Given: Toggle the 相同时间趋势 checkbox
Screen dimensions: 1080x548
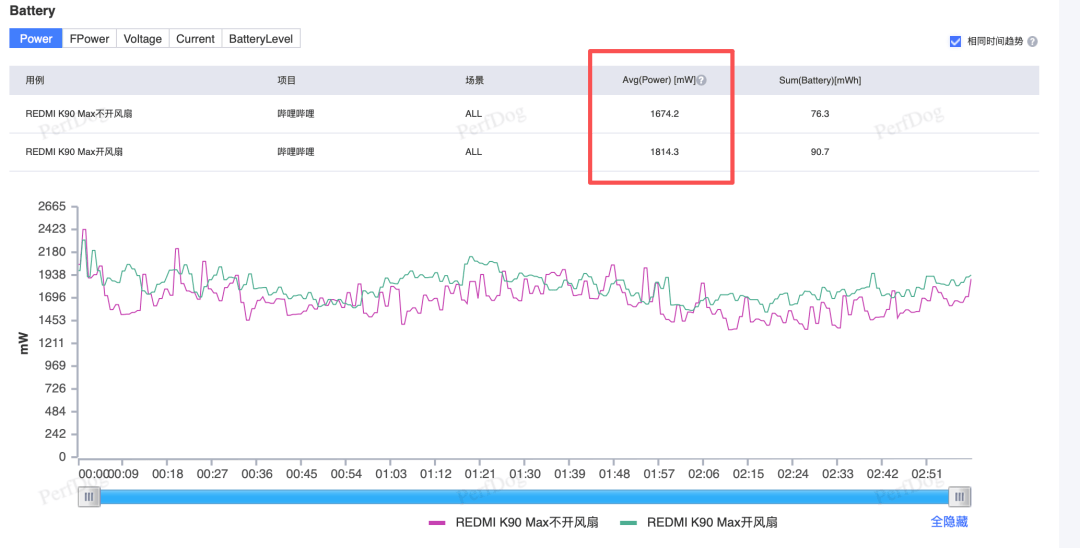Looking at the screenshot, I should 955,41.
